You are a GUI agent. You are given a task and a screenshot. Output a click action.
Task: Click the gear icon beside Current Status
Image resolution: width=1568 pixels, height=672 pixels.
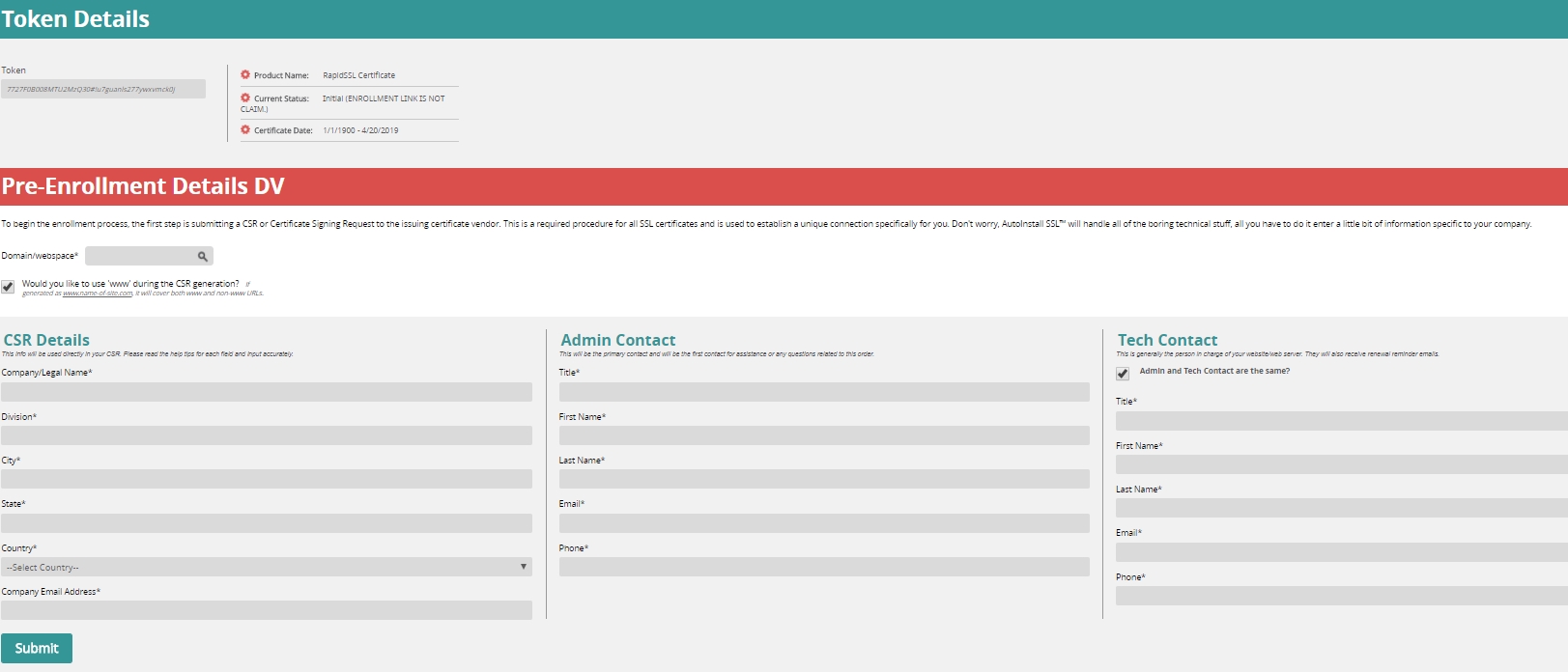coord(245,98)
